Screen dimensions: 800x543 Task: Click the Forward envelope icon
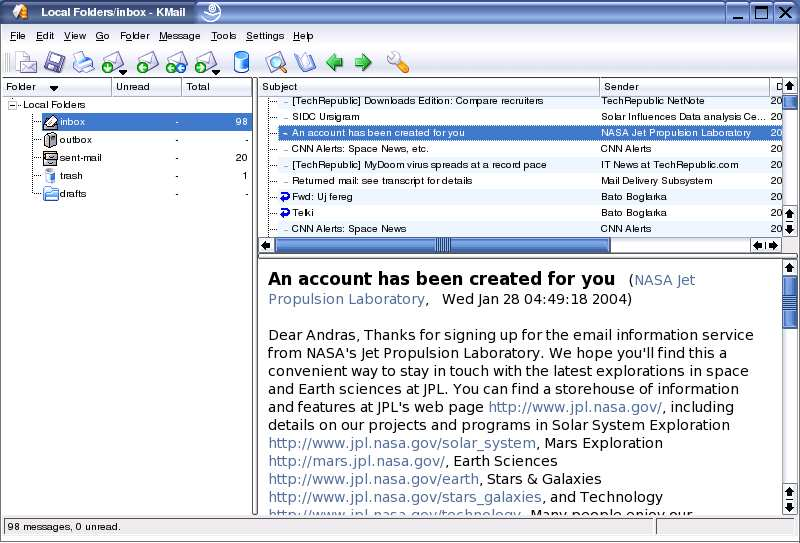[205, 62]
